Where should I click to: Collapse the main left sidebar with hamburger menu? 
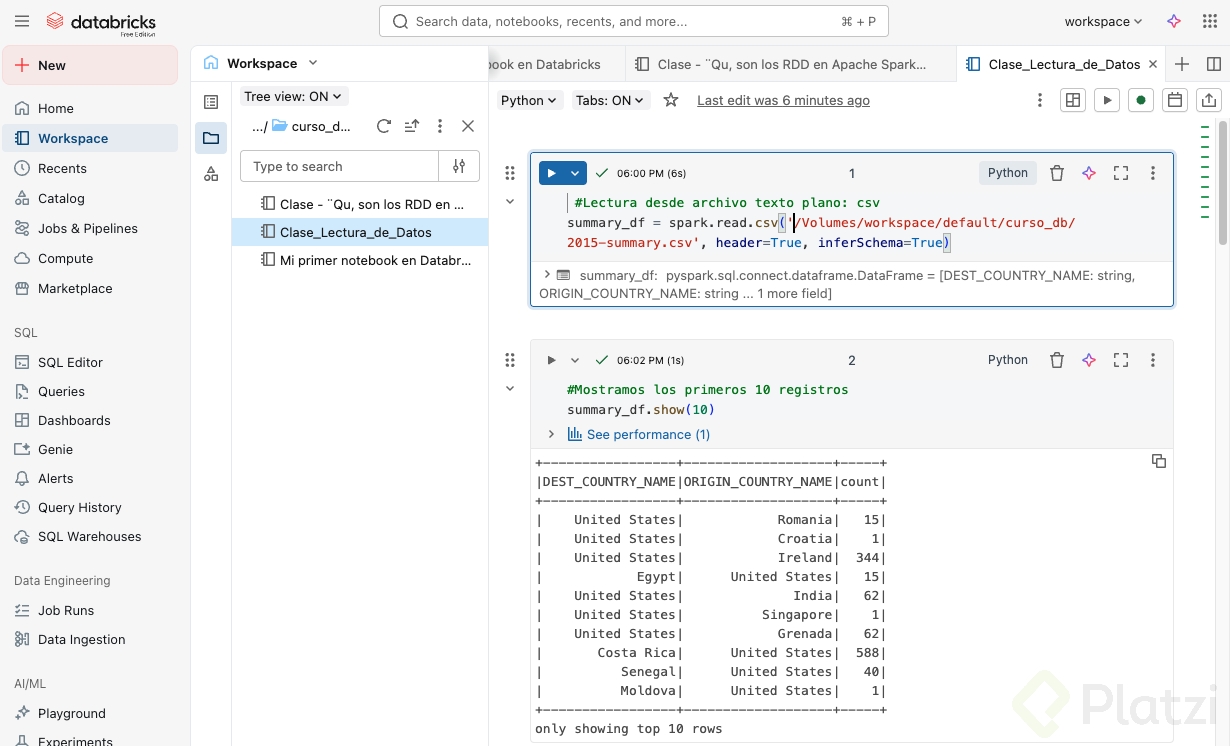pos(22,21)
